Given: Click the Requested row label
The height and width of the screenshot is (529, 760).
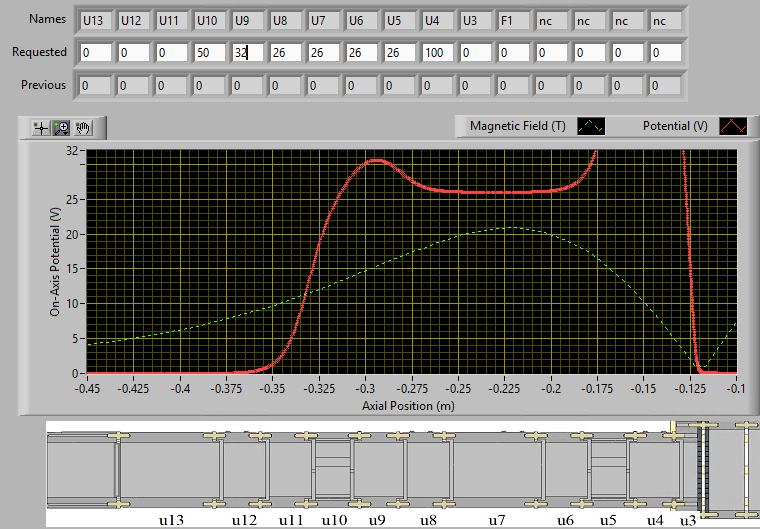Looking at the screenshot, I should (x=39, y=52).
